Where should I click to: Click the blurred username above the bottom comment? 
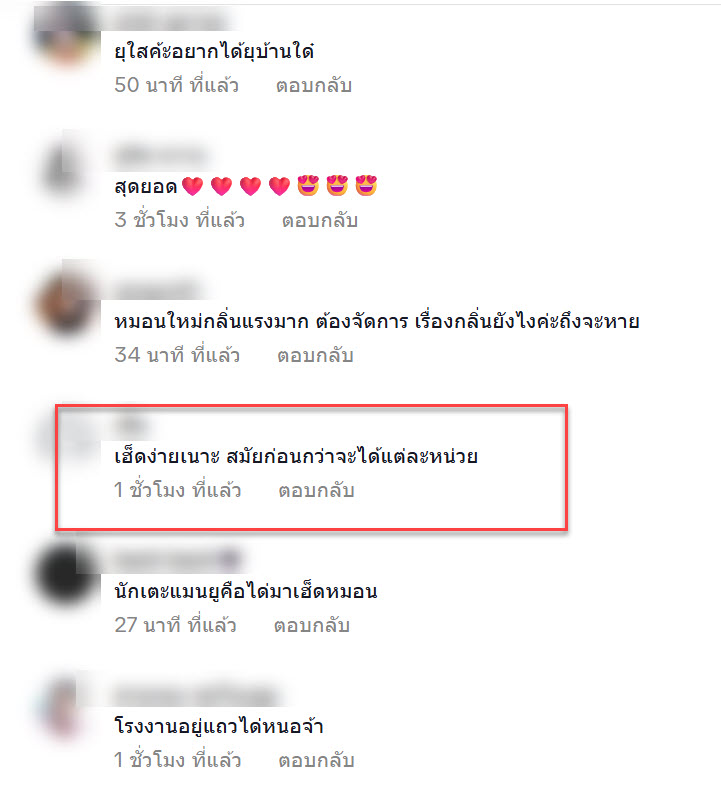(195, 696)
